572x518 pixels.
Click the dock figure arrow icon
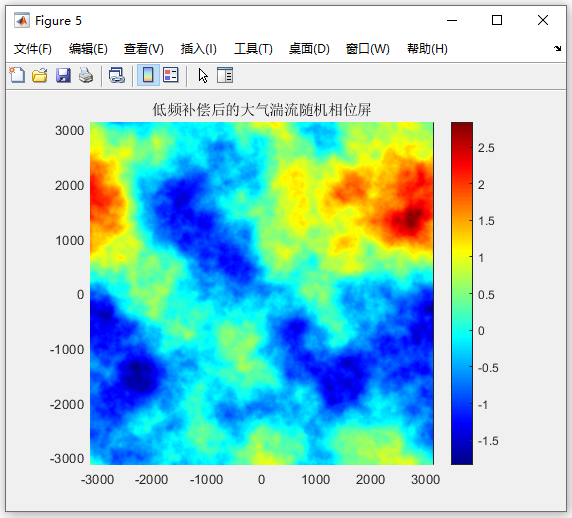(557, 49)
